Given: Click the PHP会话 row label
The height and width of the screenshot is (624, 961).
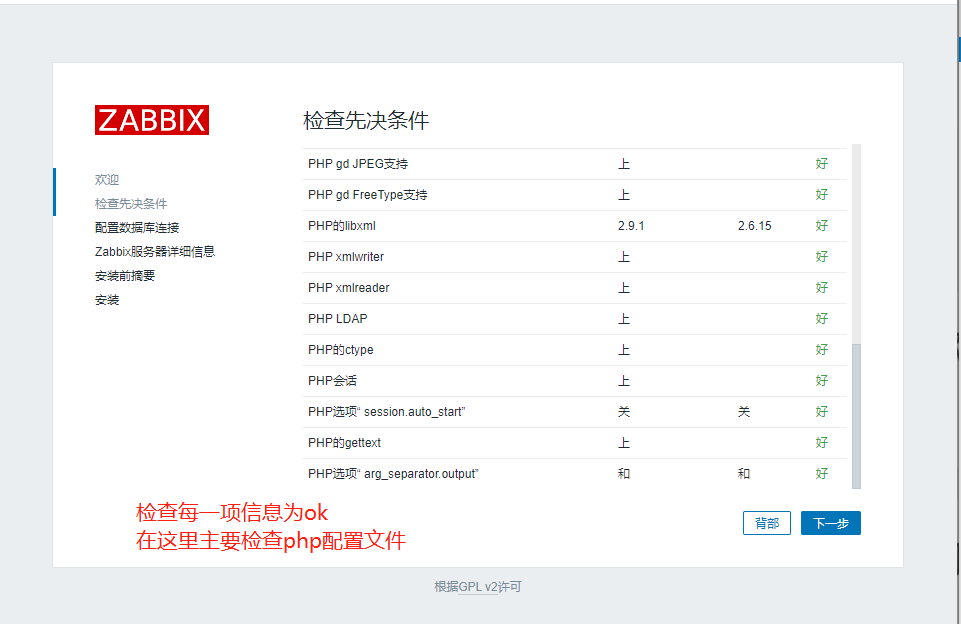Looking at the screenshot, I should 332,381.
